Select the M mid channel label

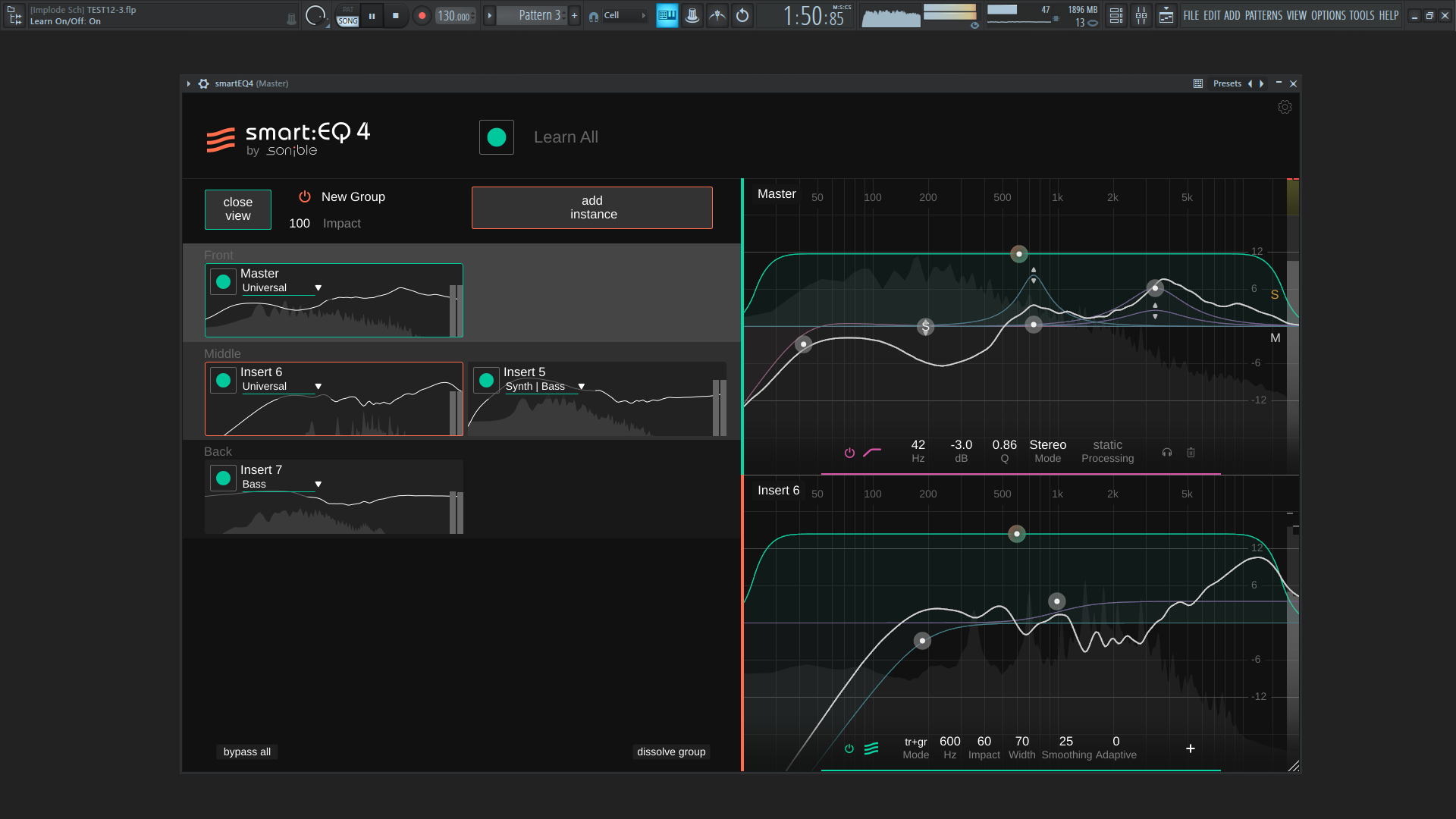pyautogui.click(x=1276, y=338)
